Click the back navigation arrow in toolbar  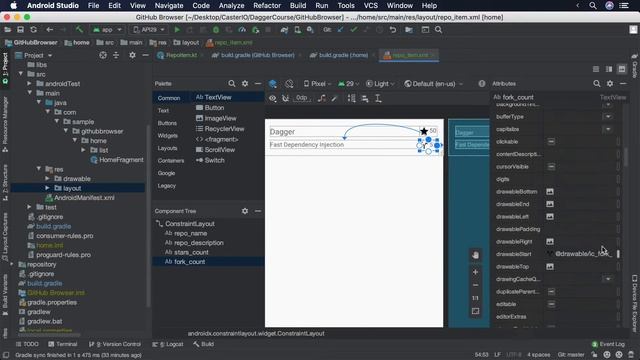click(50, 30)
